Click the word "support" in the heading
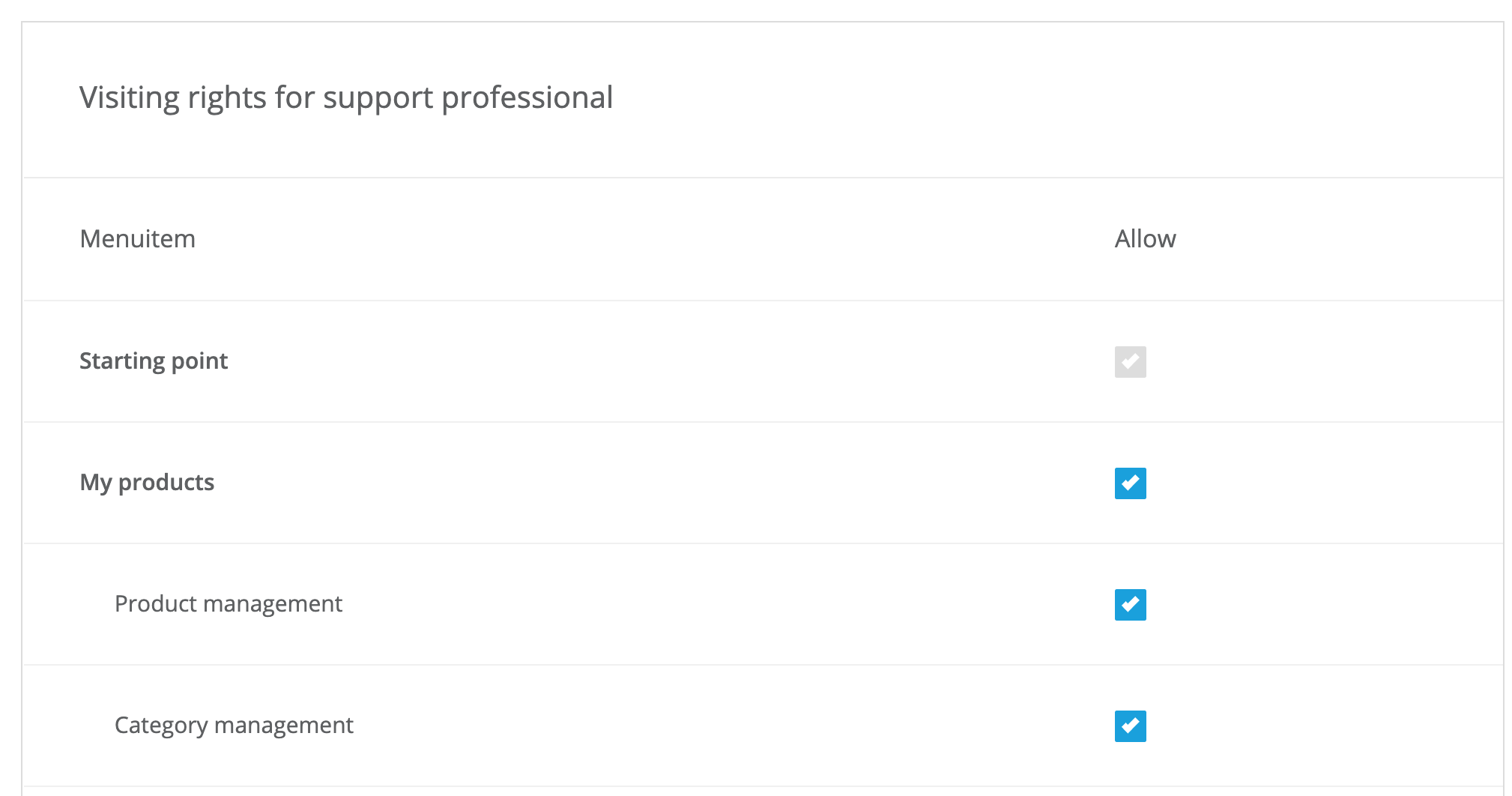1512x796 pixels. 378,98
